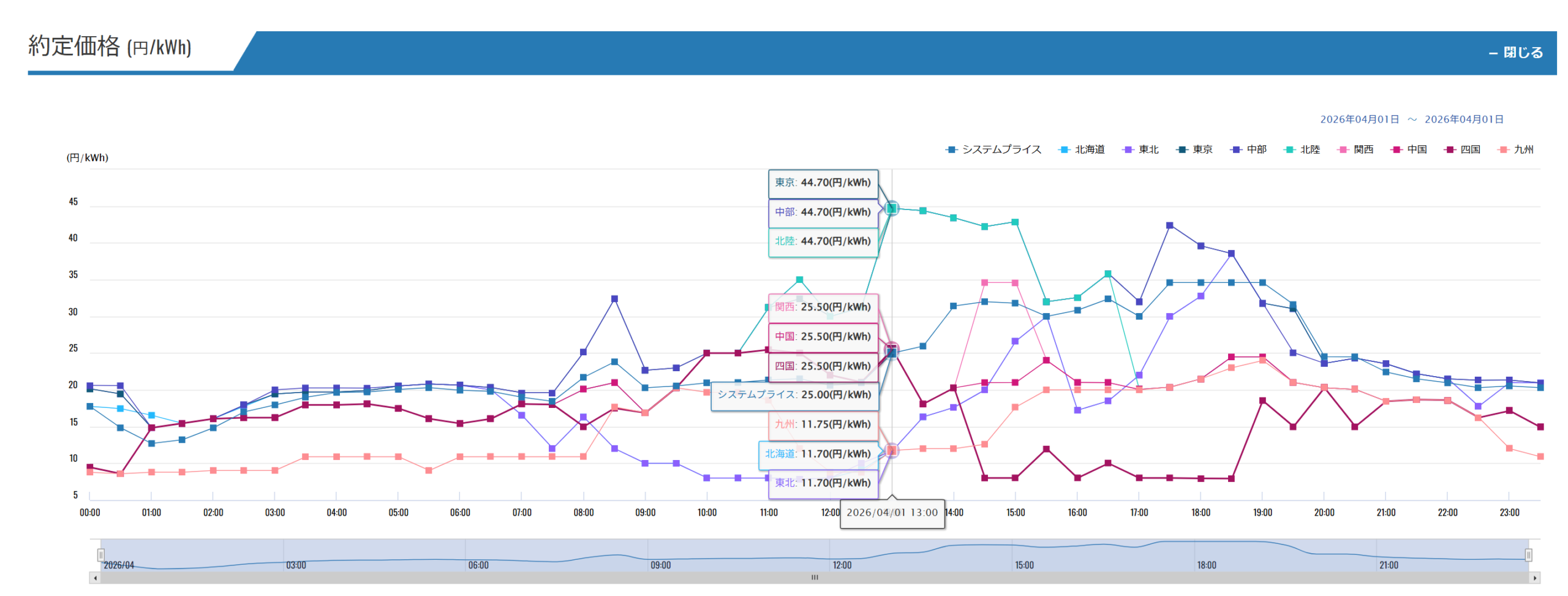Collapse panel with 閉じる button

tap(1515, 53)
